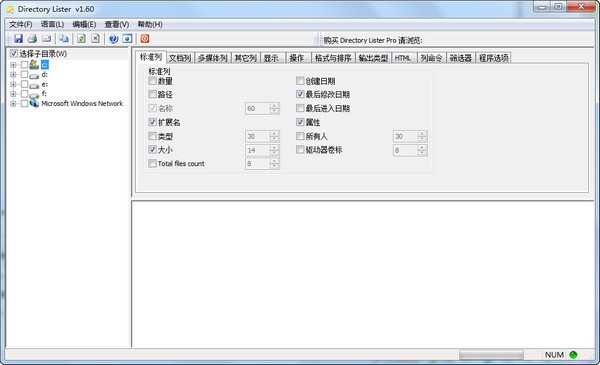Switch to the HTML tab

(x=403, y=58)
